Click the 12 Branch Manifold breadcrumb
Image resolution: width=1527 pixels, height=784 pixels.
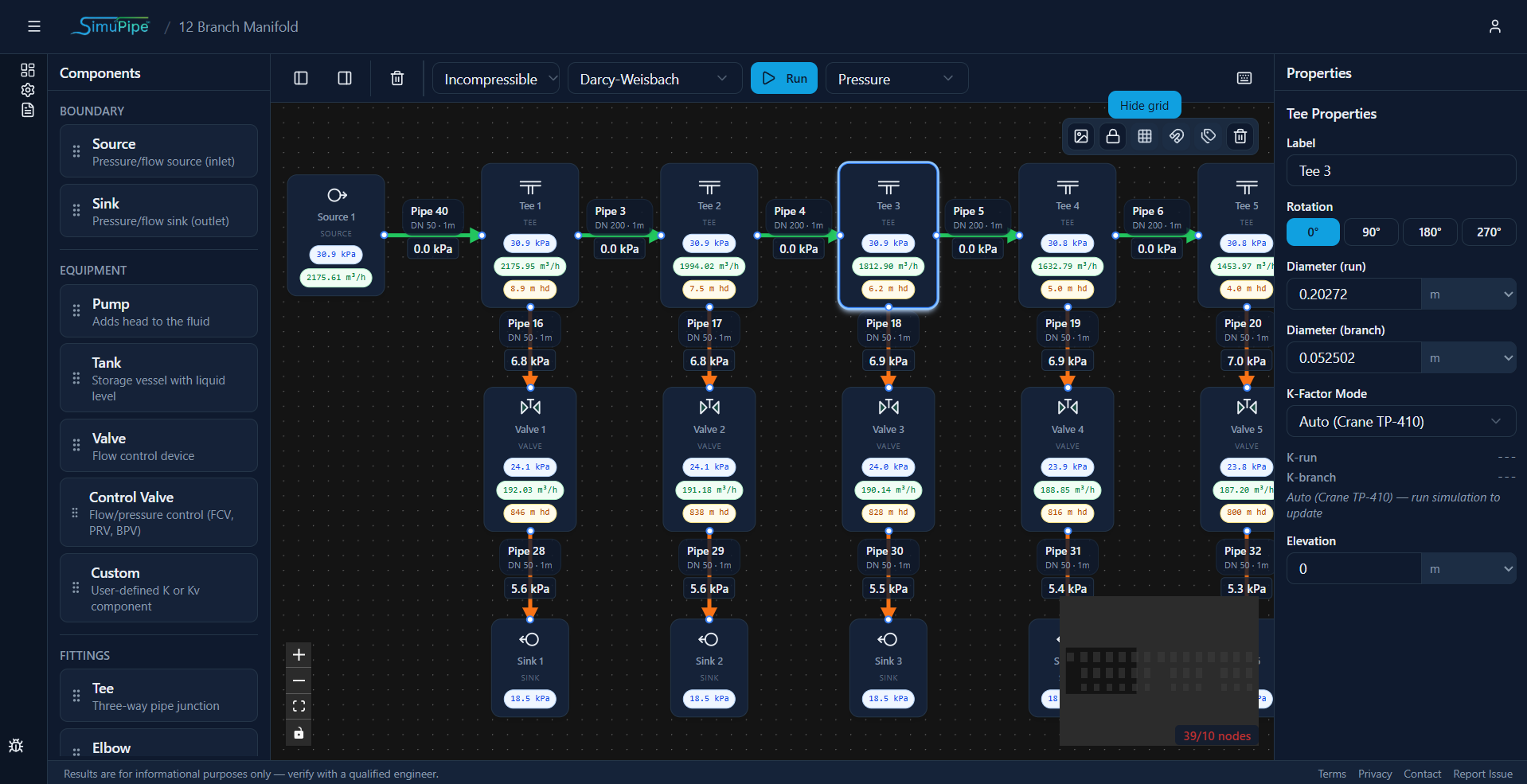tap(238, 26)
